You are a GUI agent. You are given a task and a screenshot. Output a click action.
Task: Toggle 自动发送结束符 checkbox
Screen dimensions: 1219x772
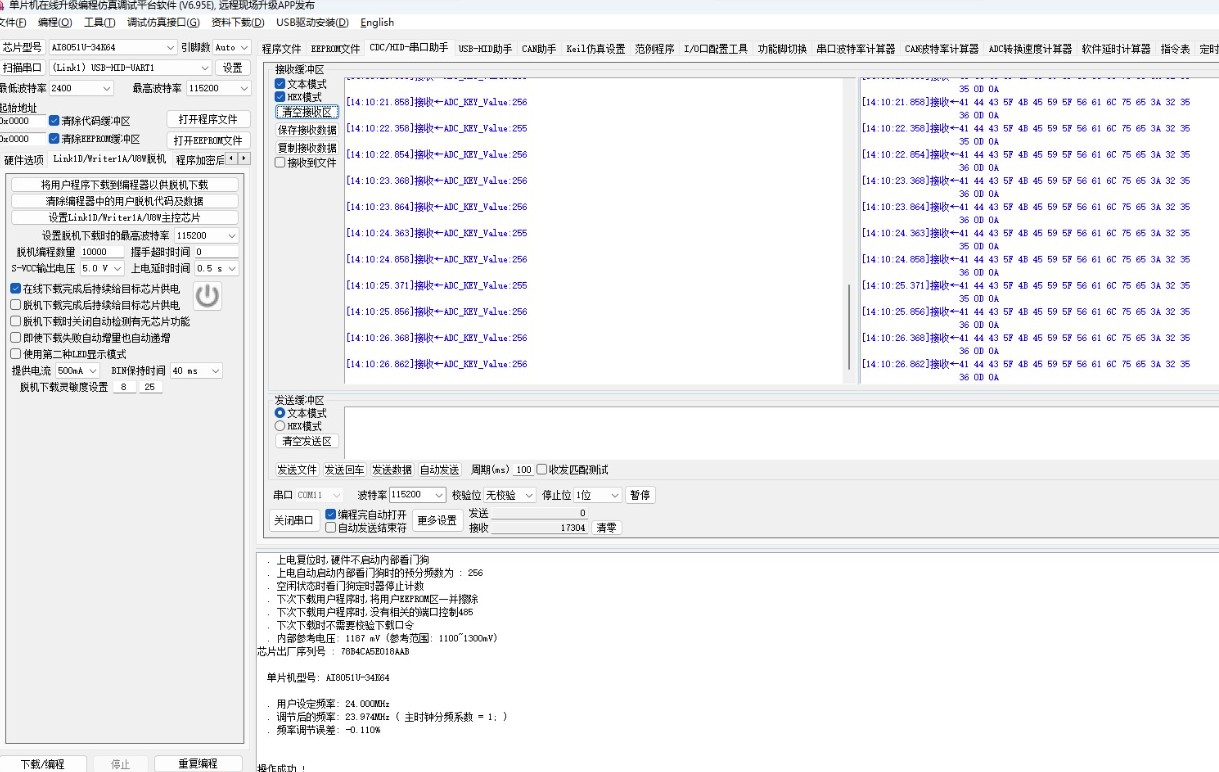coord(331,528)
